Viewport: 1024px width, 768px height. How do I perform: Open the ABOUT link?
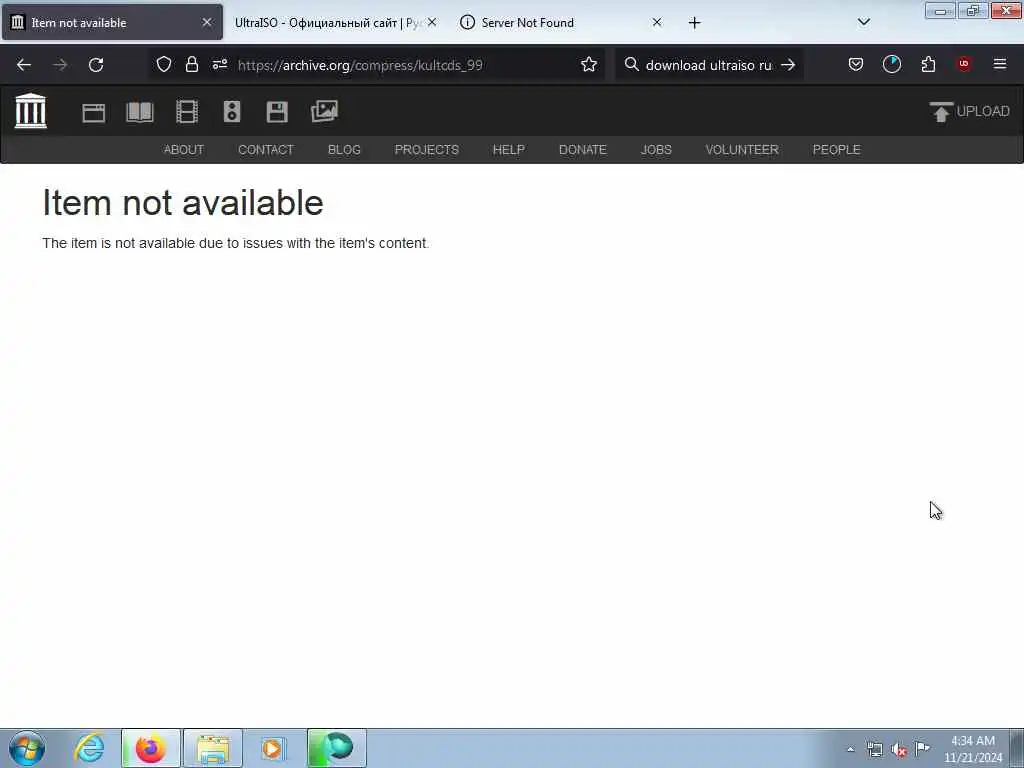[184, 150]
